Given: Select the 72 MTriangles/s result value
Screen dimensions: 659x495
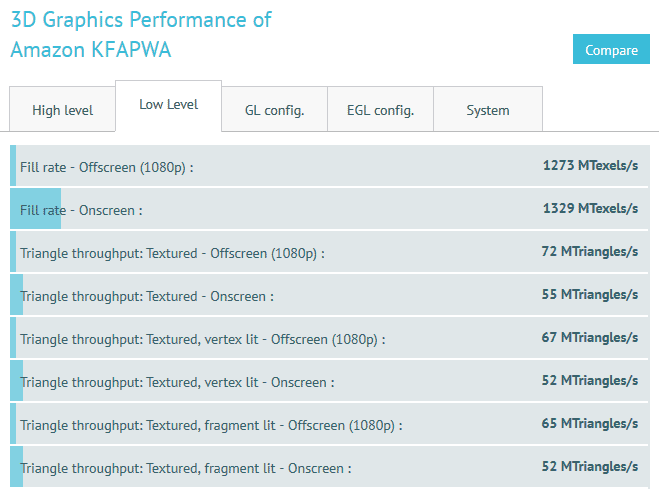Looking at the screenshot, I should click(589, 252).
